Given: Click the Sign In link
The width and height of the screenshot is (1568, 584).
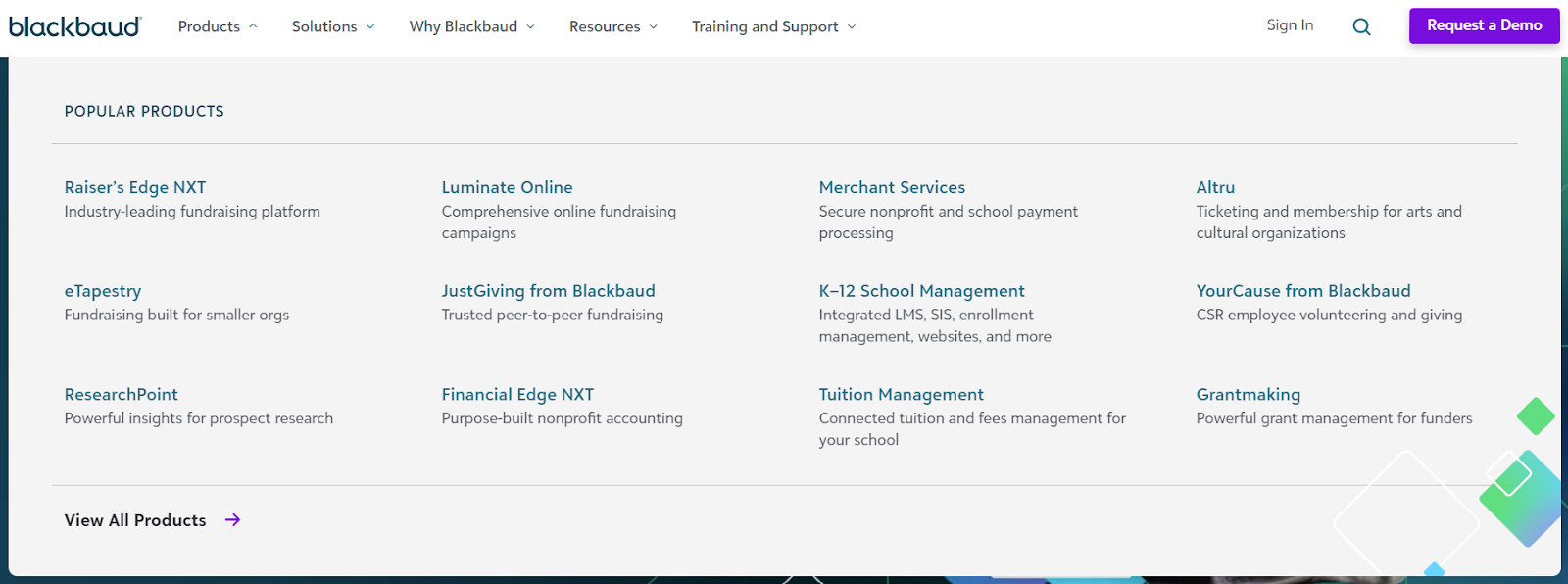Looking at the screenshot, I should (x=1290, y=25).
